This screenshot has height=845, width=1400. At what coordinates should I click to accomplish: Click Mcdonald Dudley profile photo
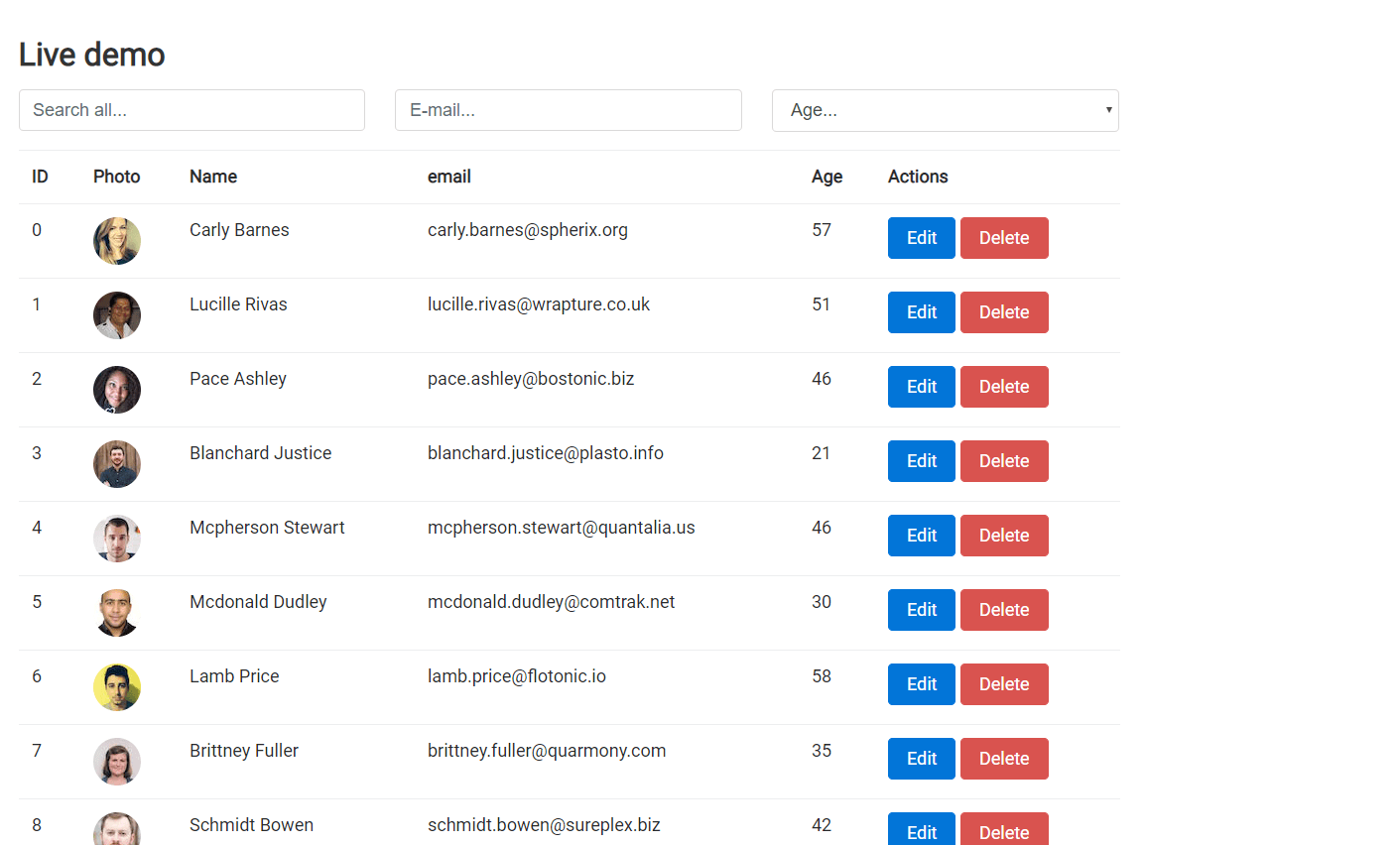pyautogui.click(x=117, y=613)
